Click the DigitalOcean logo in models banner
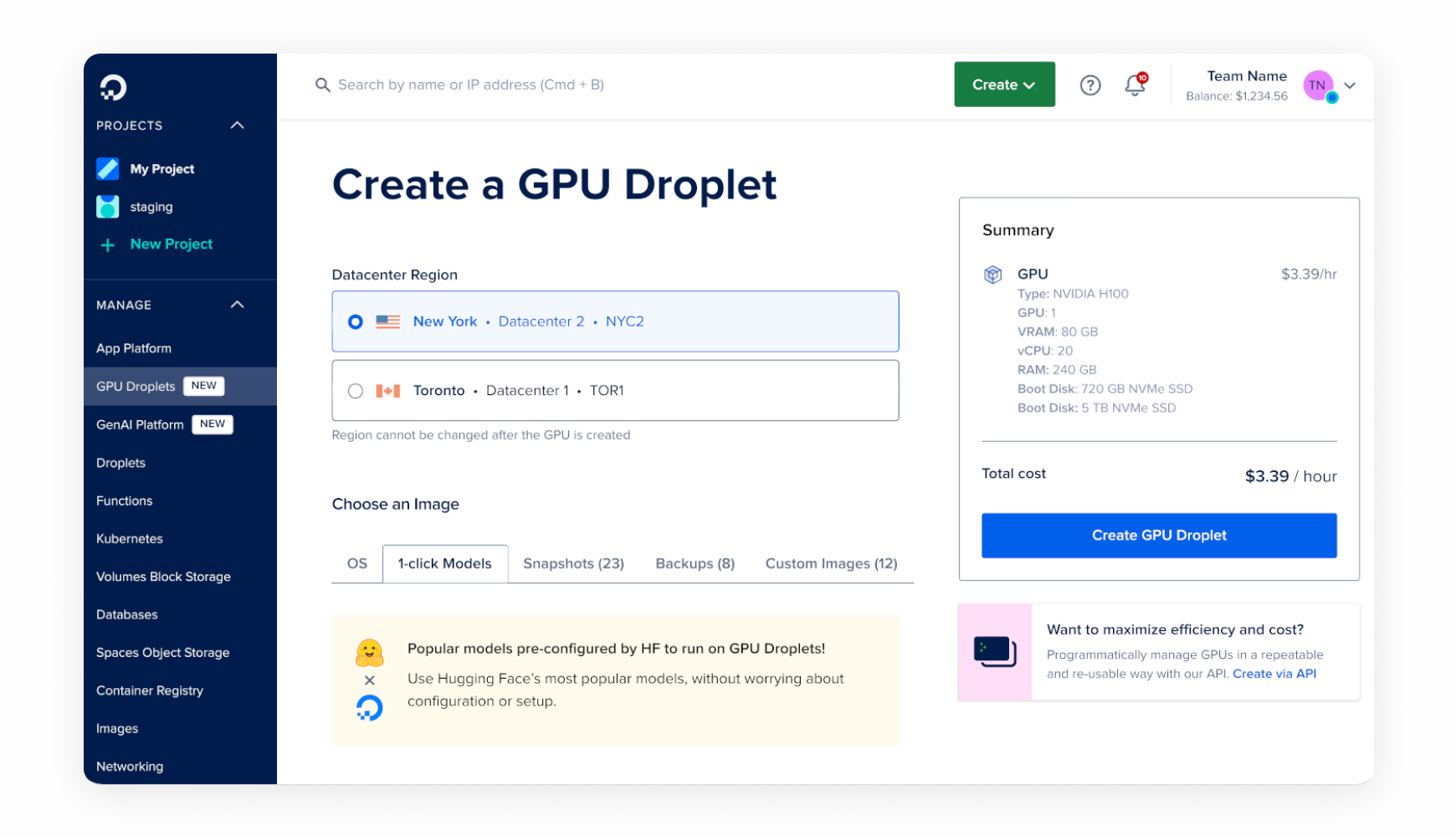This screenshot has height=837, width=1456. [369, 708]
